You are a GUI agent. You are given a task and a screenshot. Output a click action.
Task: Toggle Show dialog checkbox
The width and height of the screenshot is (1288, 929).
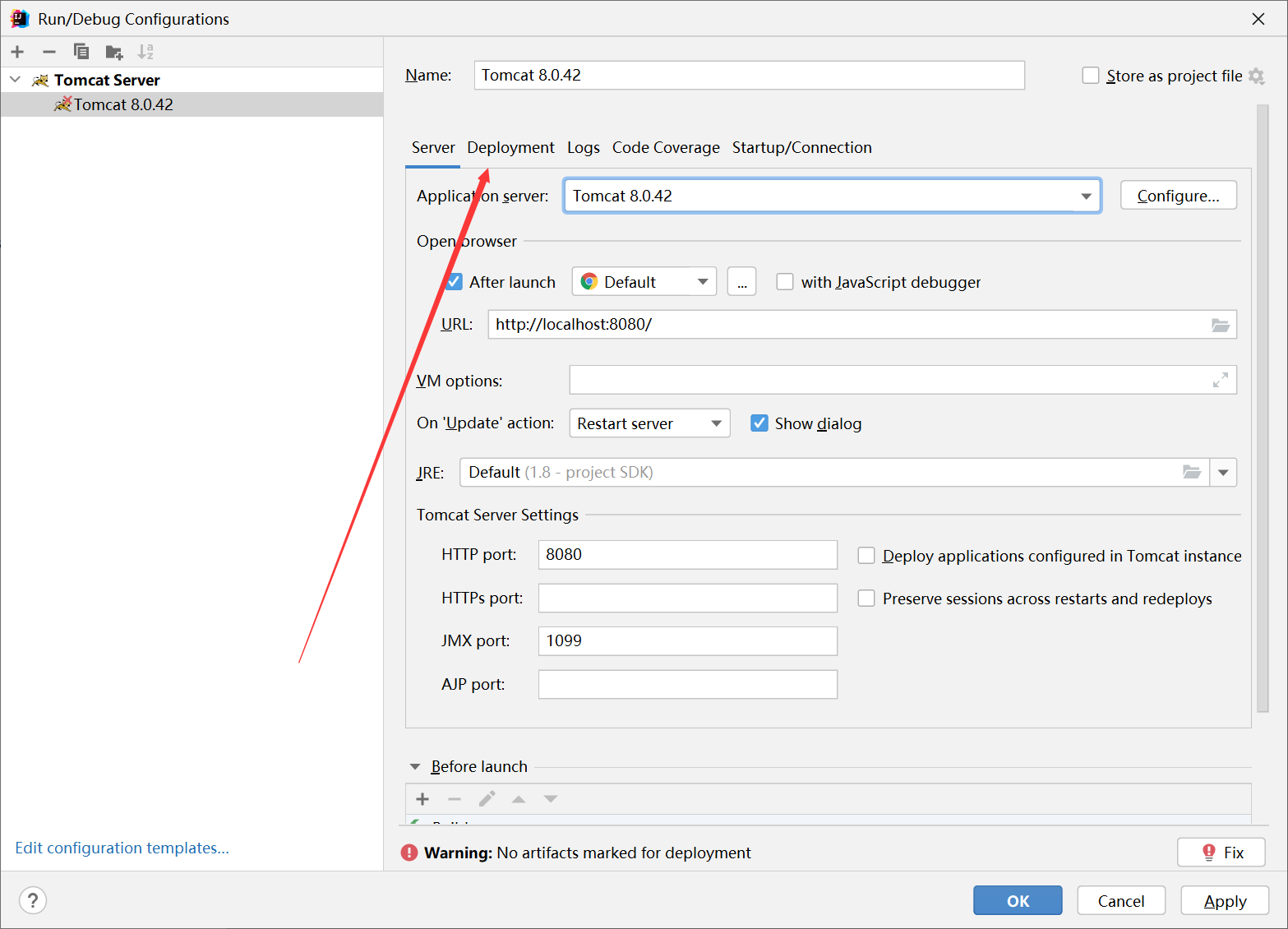759,423
